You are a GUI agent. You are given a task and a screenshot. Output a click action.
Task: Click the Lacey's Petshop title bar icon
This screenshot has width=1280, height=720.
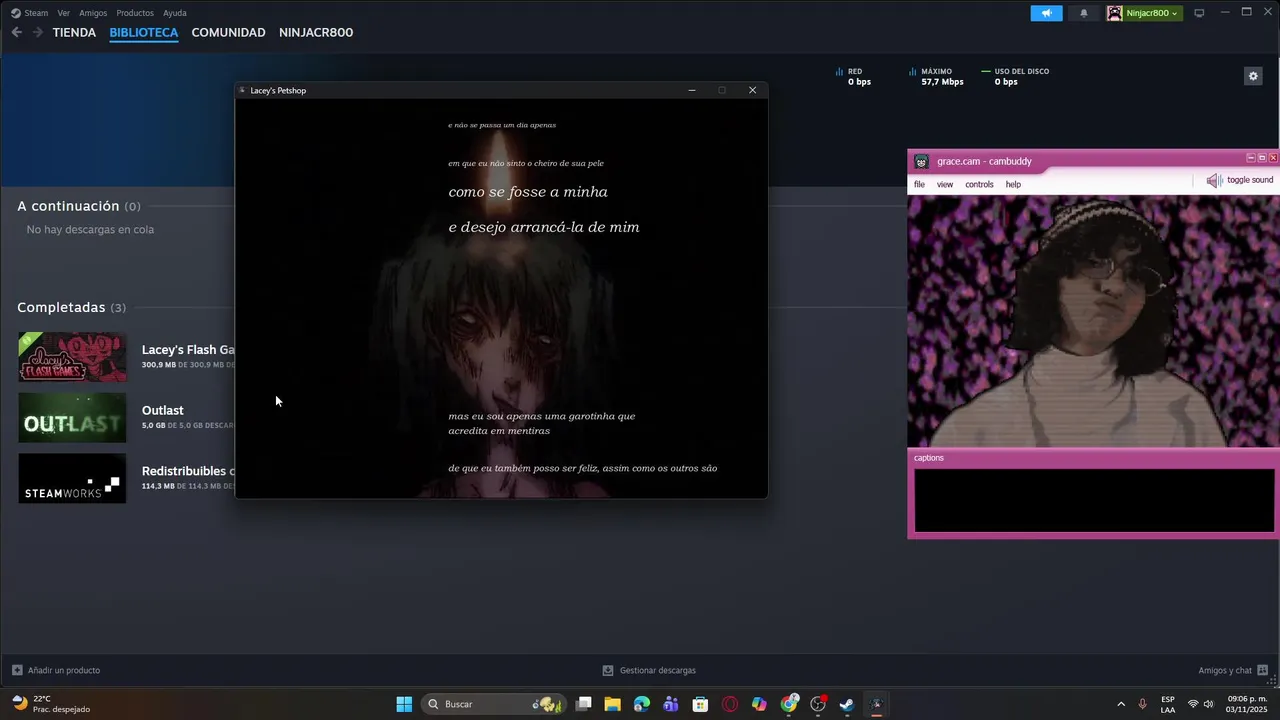click(242, 90)
